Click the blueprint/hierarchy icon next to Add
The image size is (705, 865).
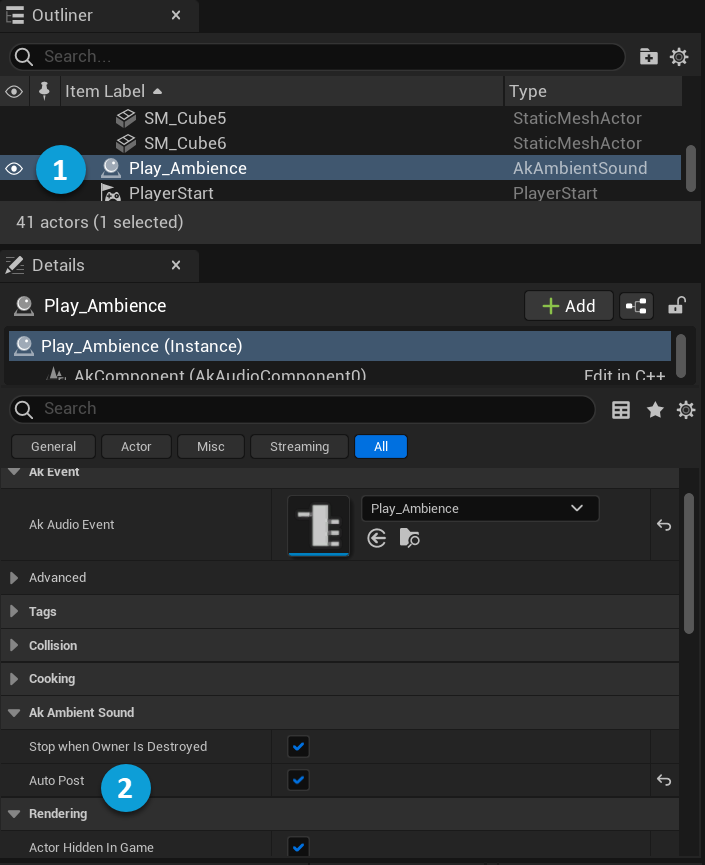(636, 306)
